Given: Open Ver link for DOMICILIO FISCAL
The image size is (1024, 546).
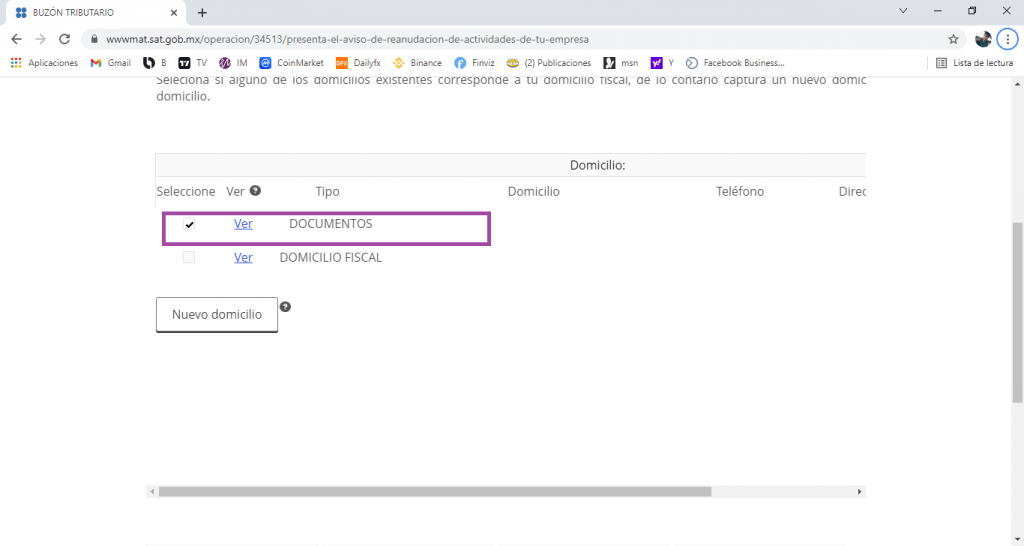Looking at the screenshot, I should pyautogui.click(x=244, y=258).
